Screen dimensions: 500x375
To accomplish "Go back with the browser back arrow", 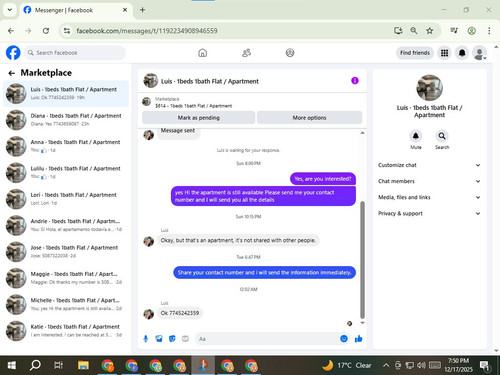I will click(x=11, y=31).
